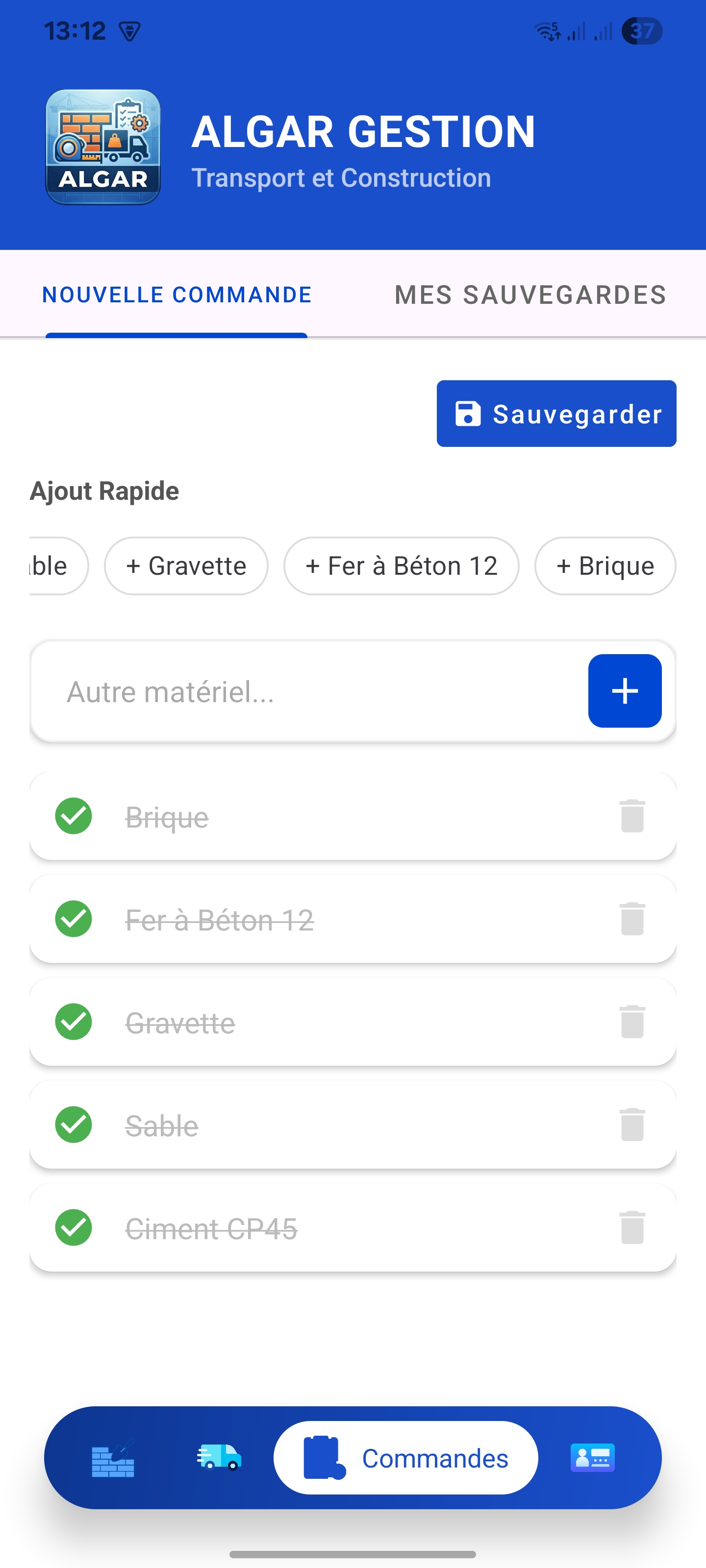Open the brick wall materials section
Image resolution: width=706 pixels, height=1568 pixels.
pyautogui.click(x=113, y=1458)
